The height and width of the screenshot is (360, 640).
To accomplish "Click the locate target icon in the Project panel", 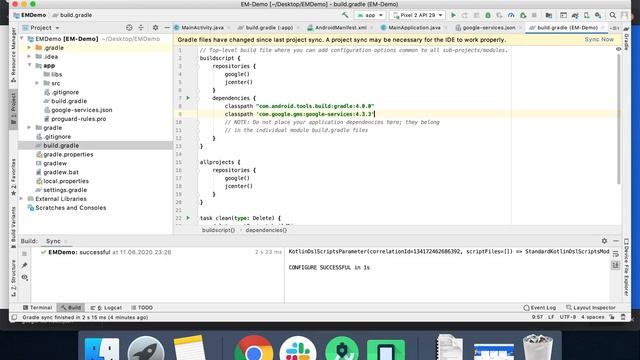I will pos(129,28).
